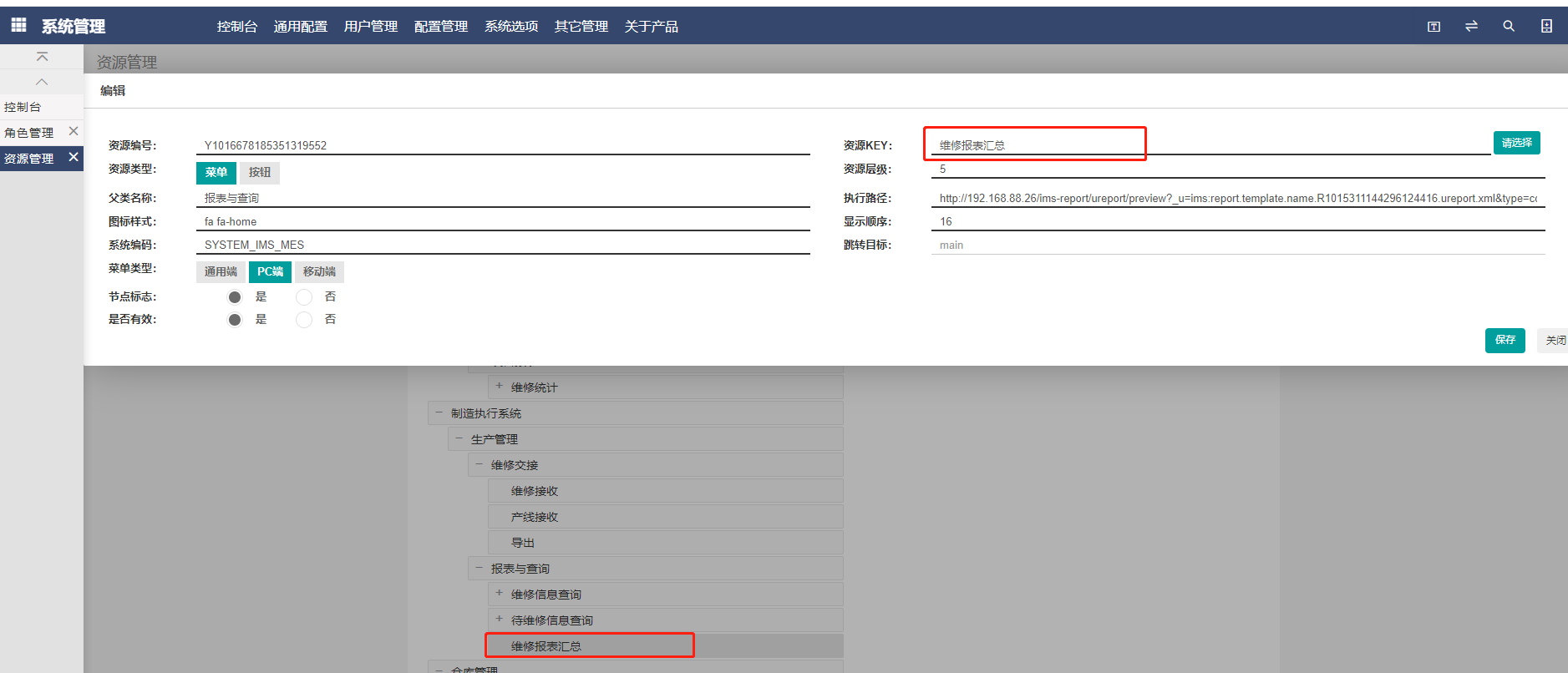Click the 请选择 button
Image resolution: width=1568 pixels, height=673 pixels.
click(x=1516, y=143)
